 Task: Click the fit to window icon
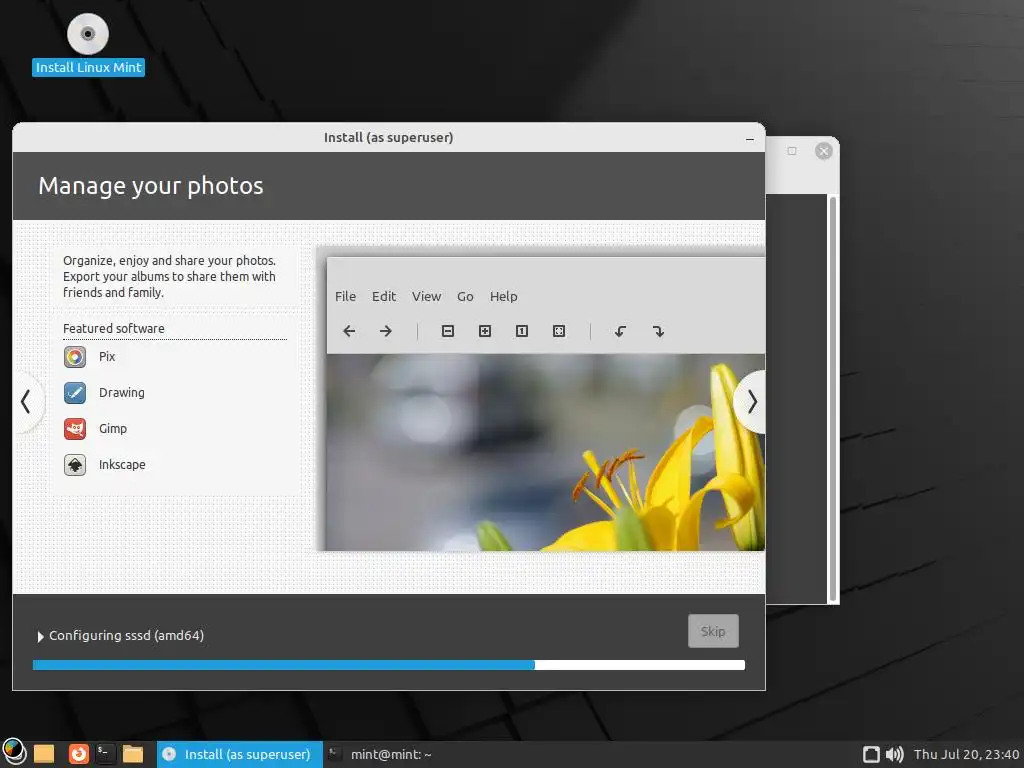559,331
